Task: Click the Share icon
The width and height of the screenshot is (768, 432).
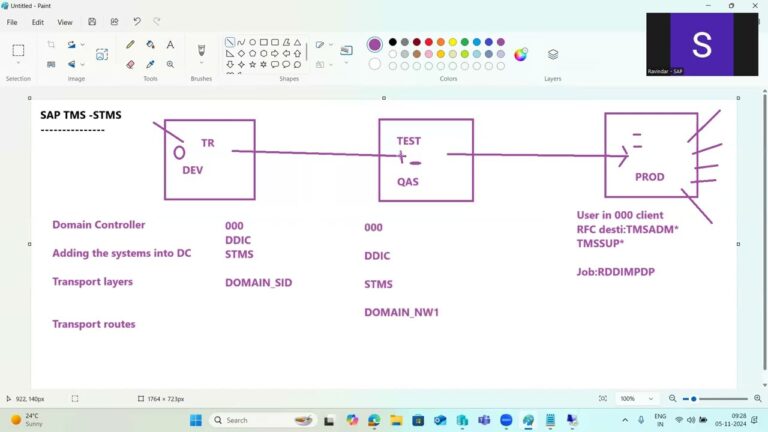Action: 114,22
